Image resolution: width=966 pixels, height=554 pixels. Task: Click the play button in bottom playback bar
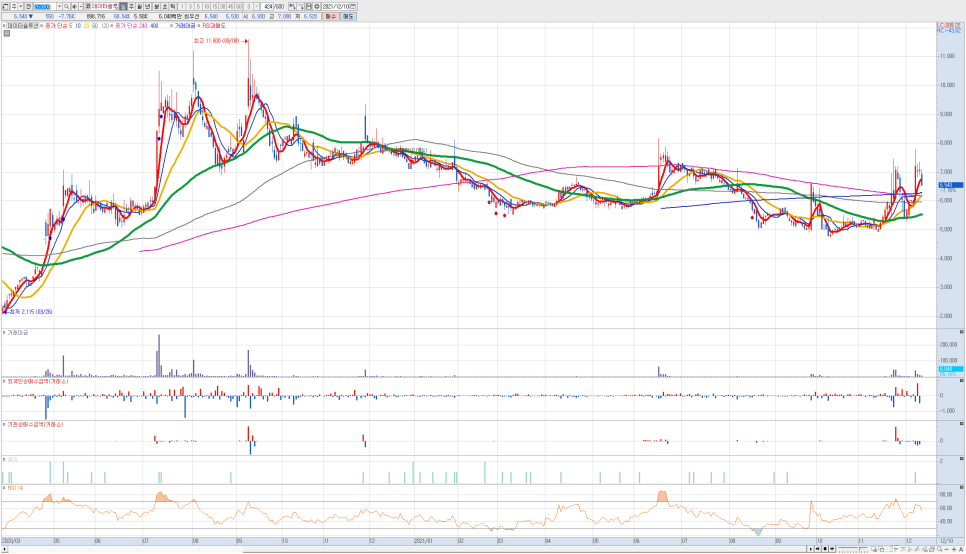pyautogui.click(x=811, y=549)
